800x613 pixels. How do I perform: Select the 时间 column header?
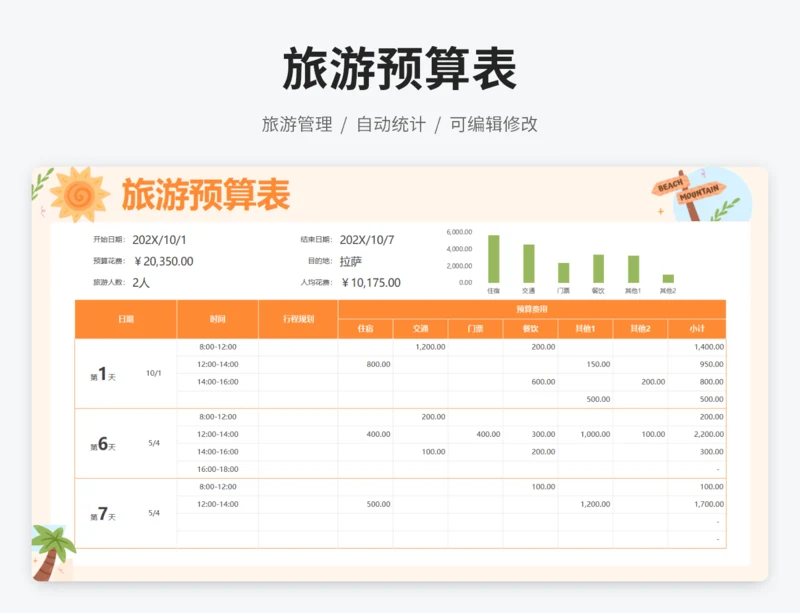(x=217, y=319)
